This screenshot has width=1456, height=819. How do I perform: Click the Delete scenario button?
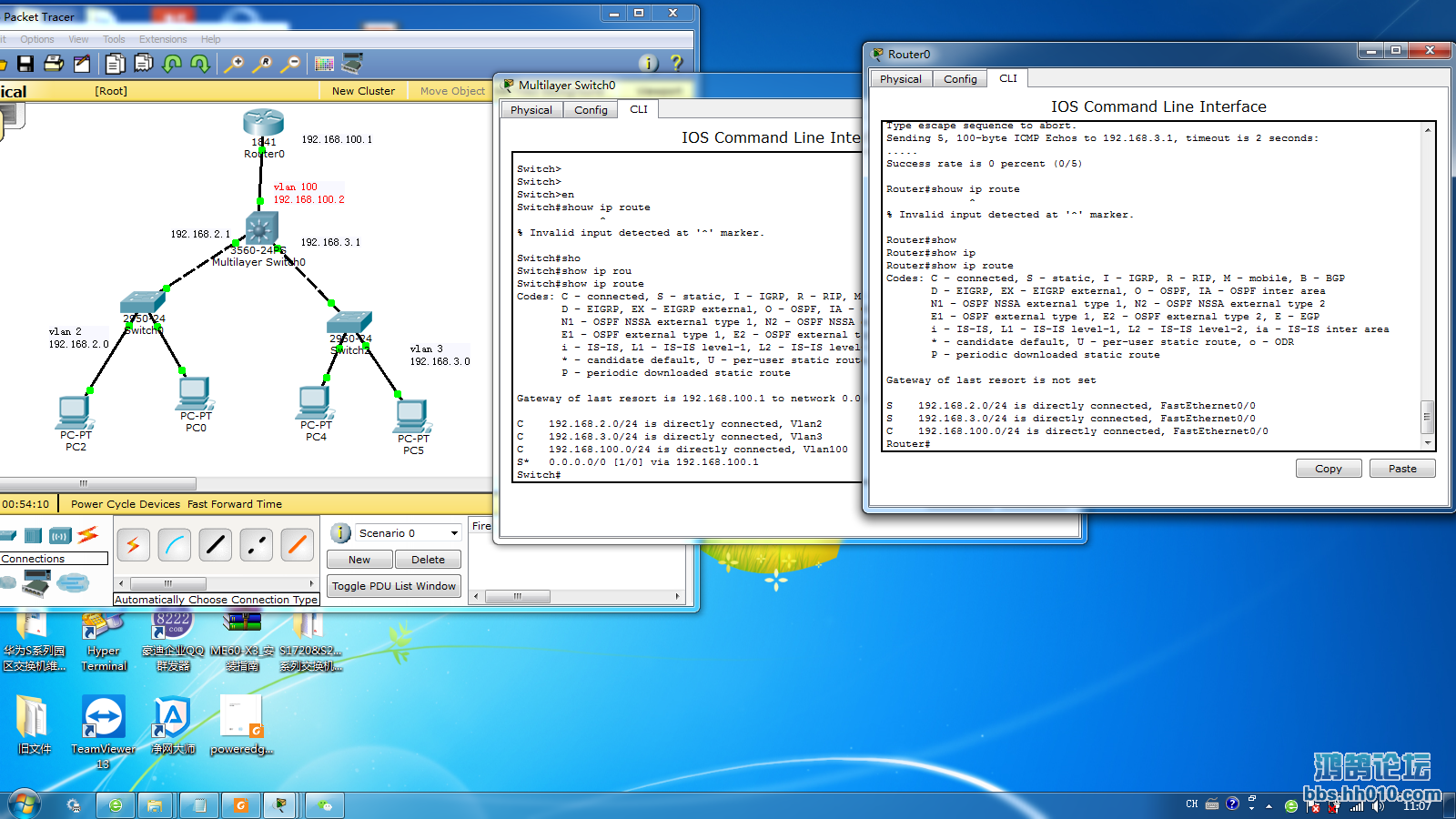coord(428,560)
